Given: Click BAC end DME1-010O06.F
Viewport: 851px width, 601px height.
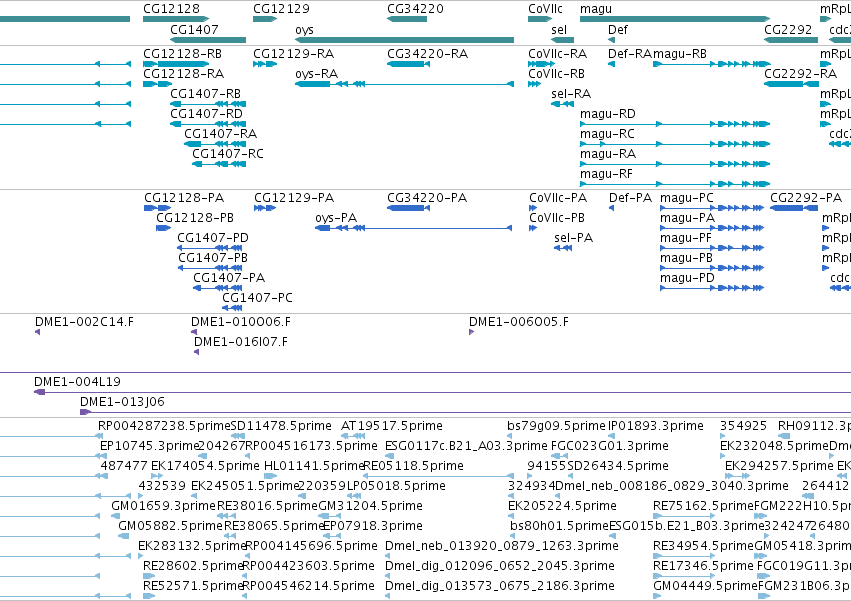Looking at the screenshot, I should point(241,322).
